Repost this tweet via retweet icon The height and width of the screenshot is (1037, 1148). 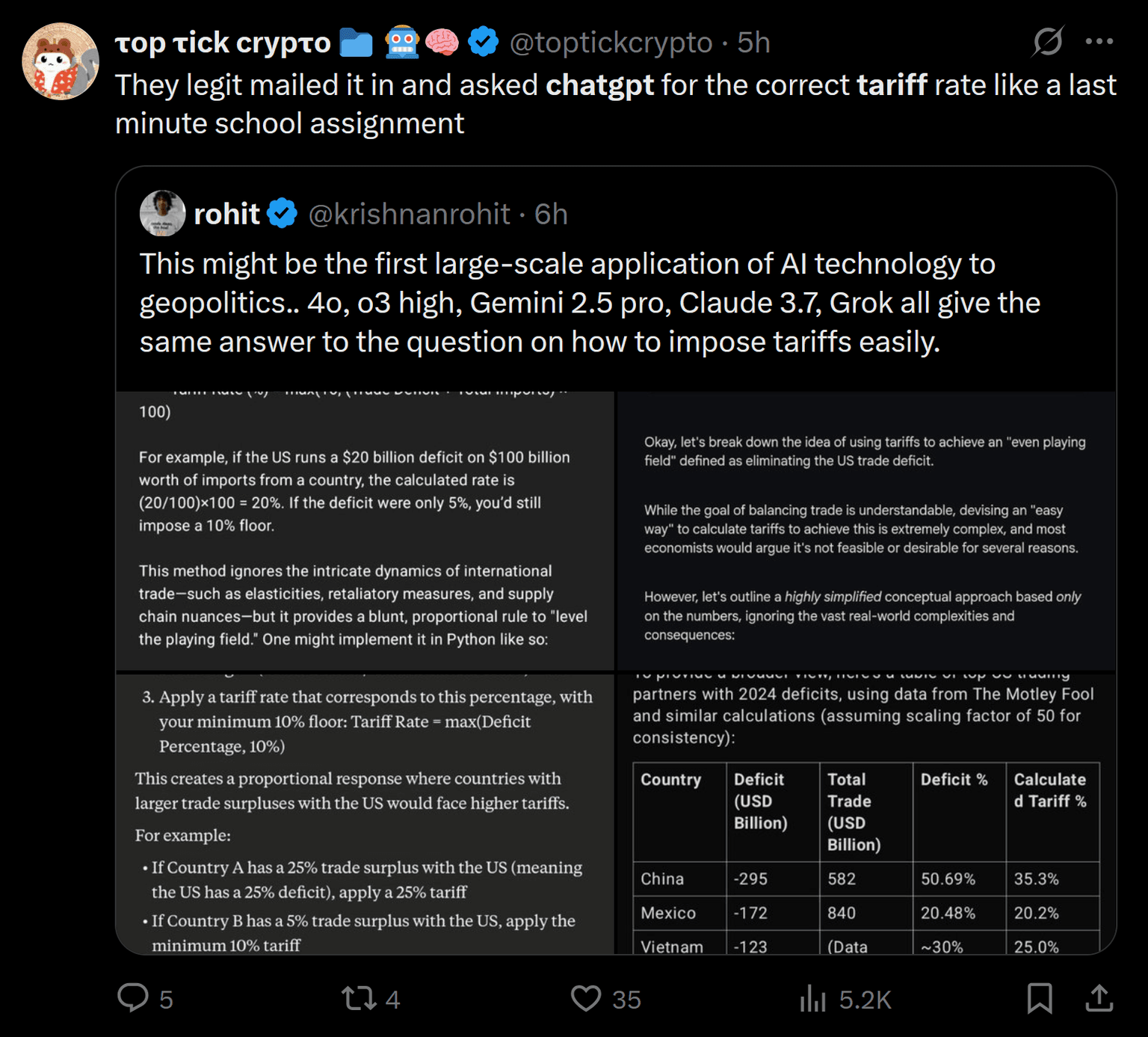[x=359, y=998]
